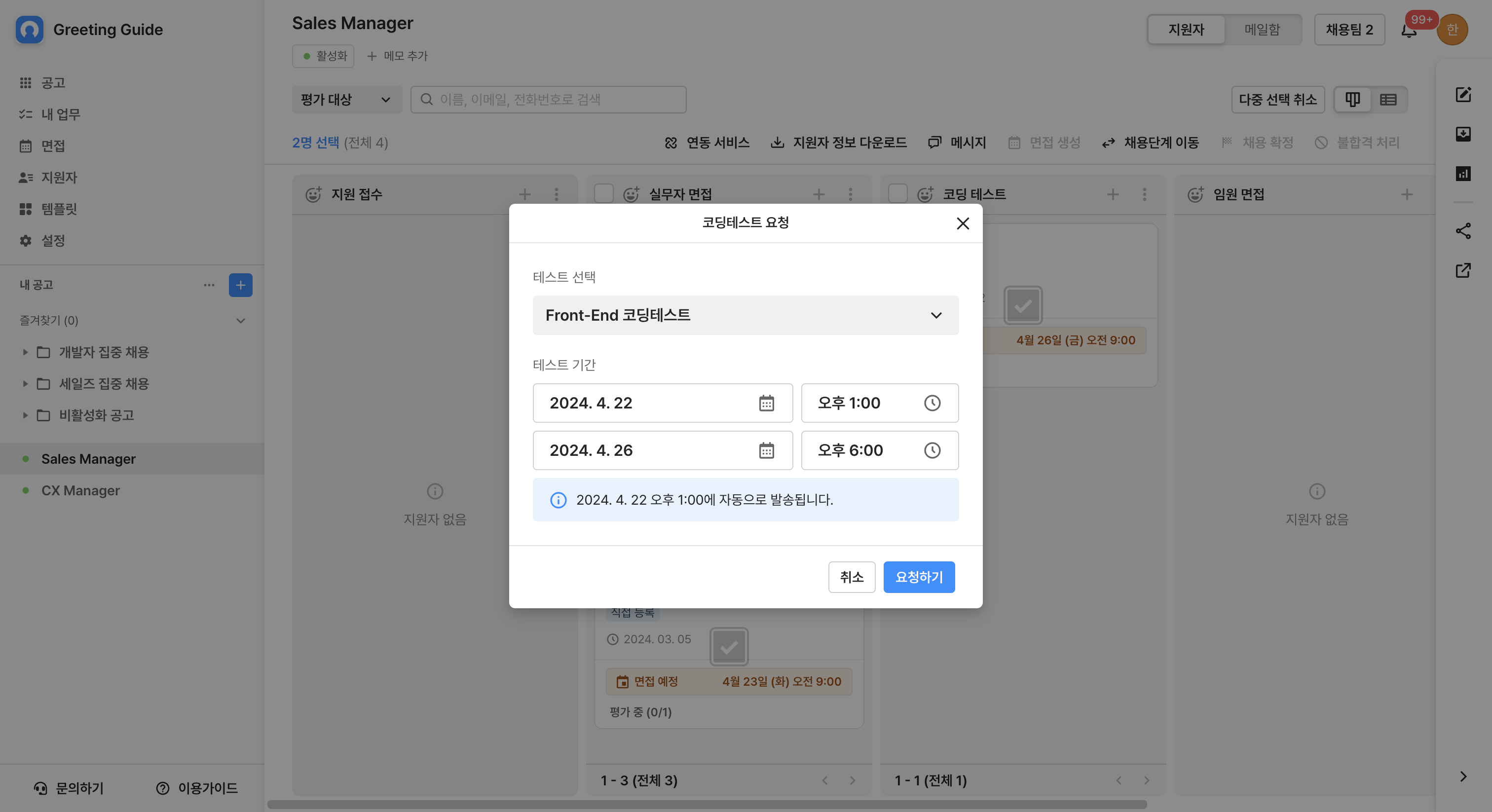1492x812 pixels.
Task: Click the 요청하기 button
Action: pyautogui.click(x=919, y=578)
